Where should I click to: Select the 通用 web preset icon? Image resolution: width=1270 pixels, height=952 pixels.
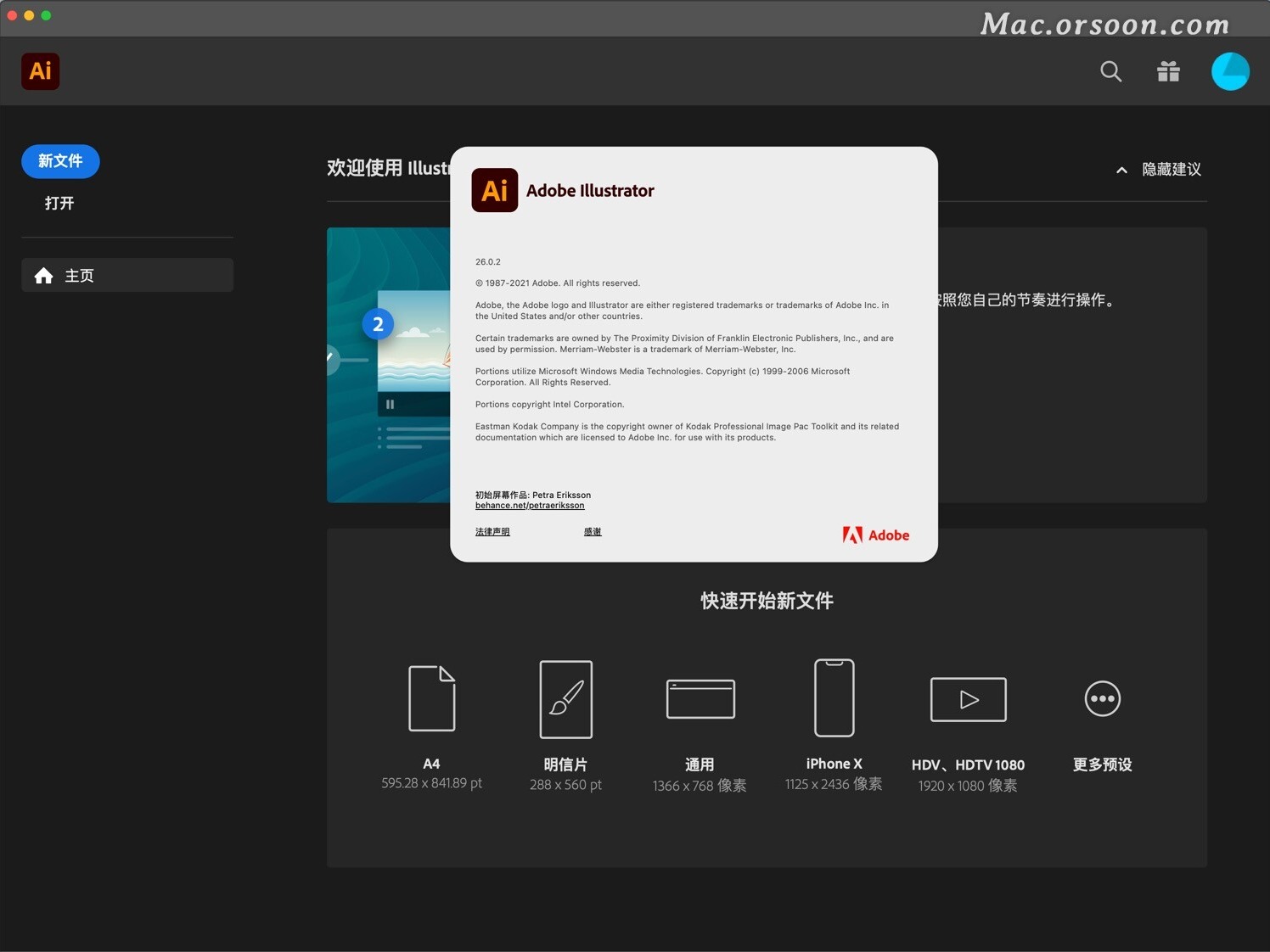click(700, 699)
